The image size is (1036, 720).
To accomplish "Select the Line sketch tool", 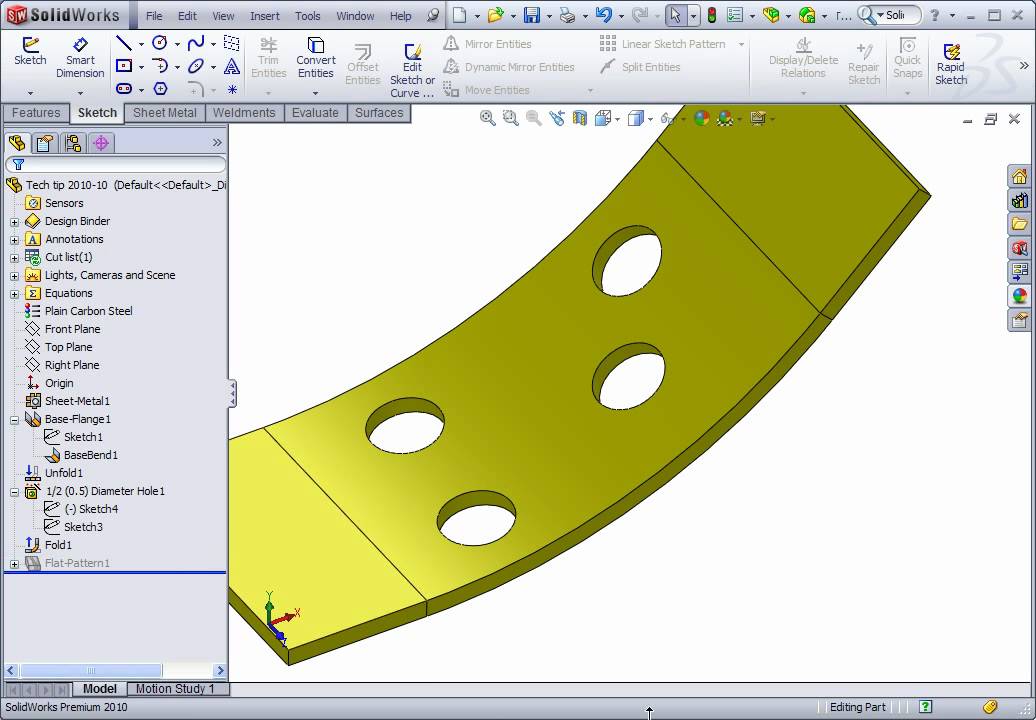I will pyautogui.click(x=124, y=44).
